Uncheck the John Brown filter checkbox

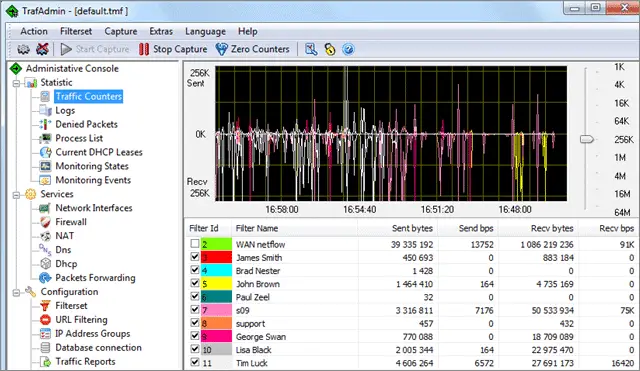[195, 283]
